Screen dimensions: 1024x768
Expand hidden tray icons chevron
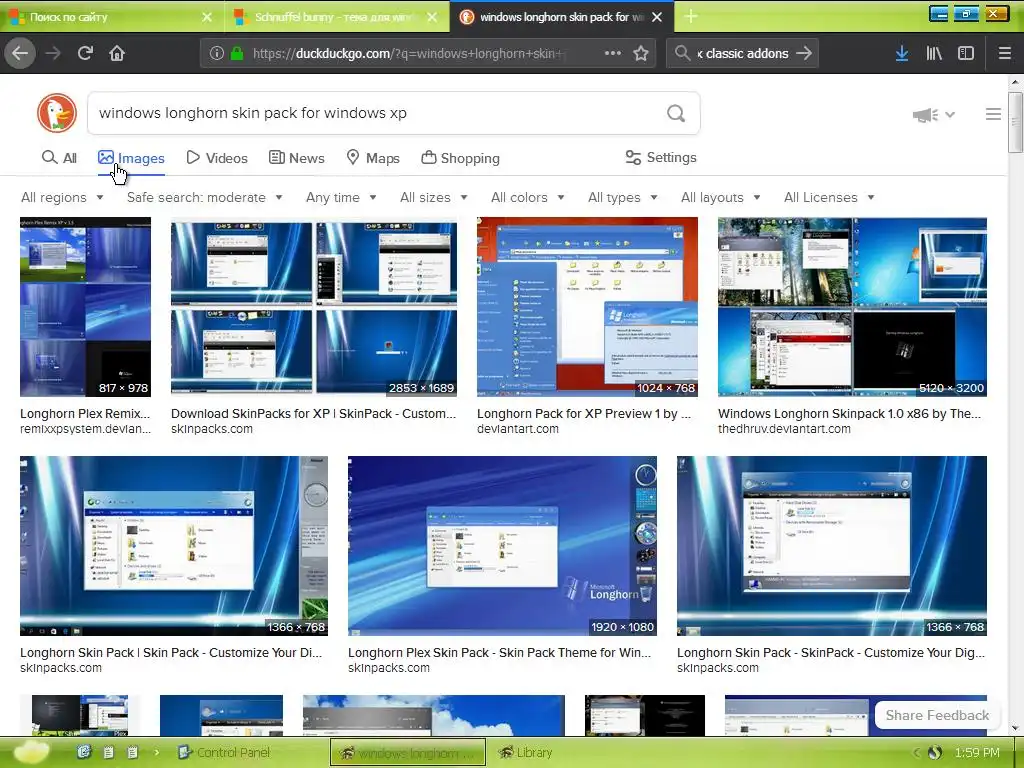[x=916, y=752]
